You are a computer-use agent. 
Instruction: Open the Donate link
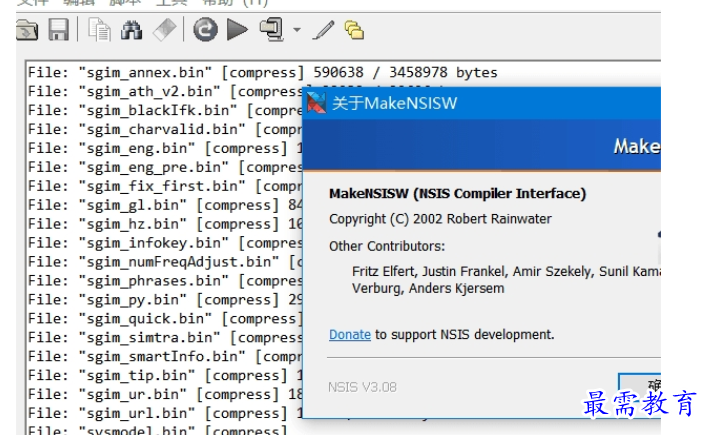(350, 335)
